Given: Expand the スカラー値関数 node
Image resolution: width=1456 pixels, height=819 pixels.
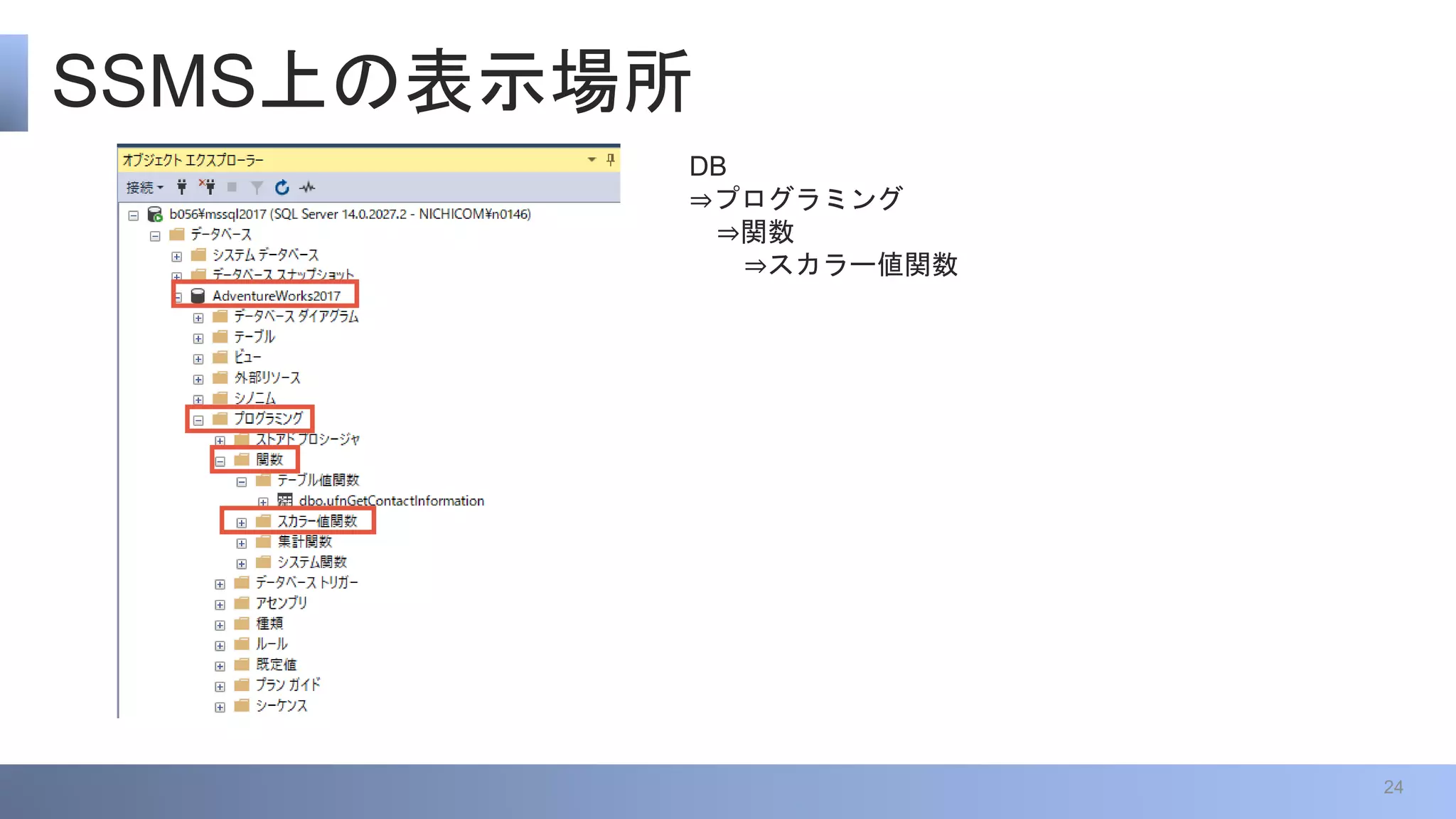Looking at the screenshot, I should (242, 523).
